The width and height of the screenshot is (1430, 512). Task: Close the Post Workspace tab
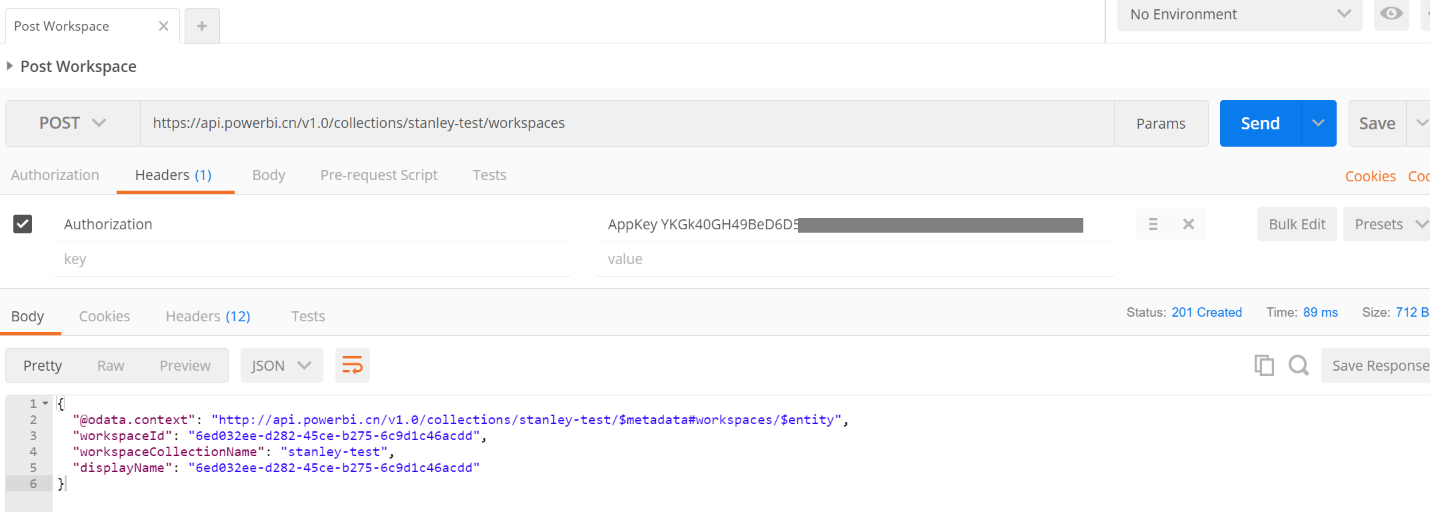pos(163,26)
